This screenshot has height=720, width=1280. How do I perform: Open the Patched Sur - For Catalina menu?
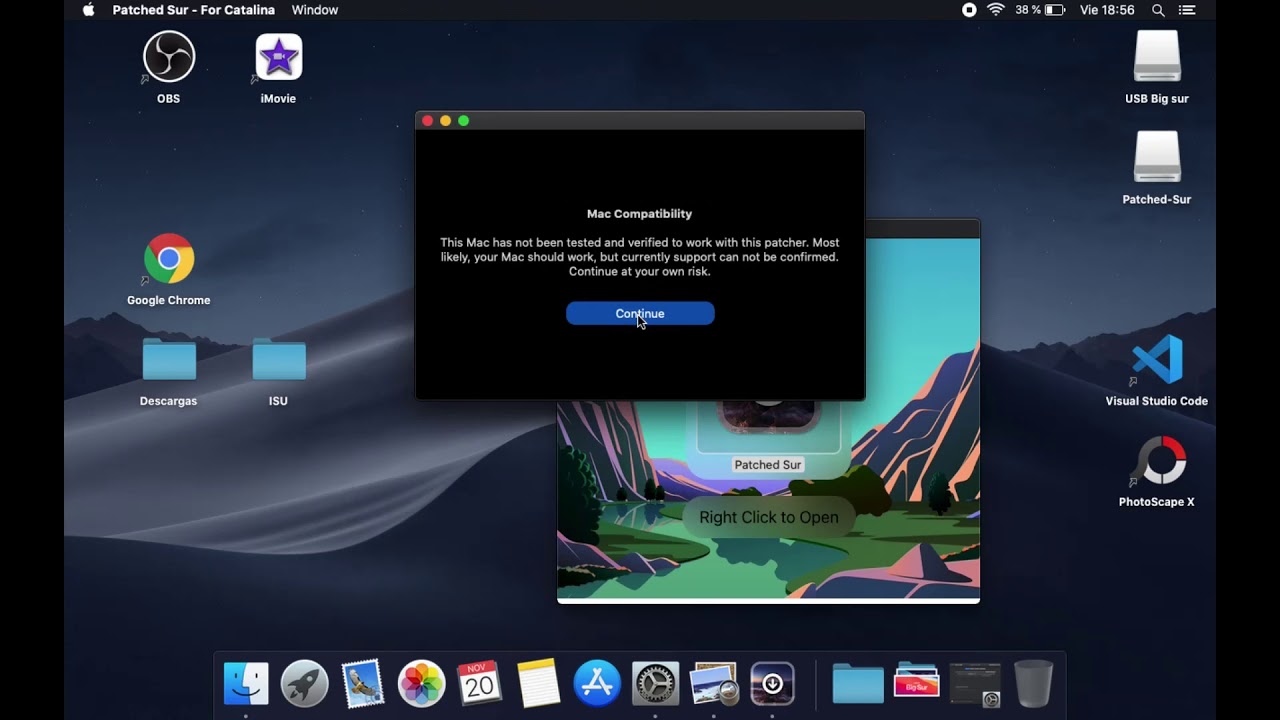tap(193, 10)
